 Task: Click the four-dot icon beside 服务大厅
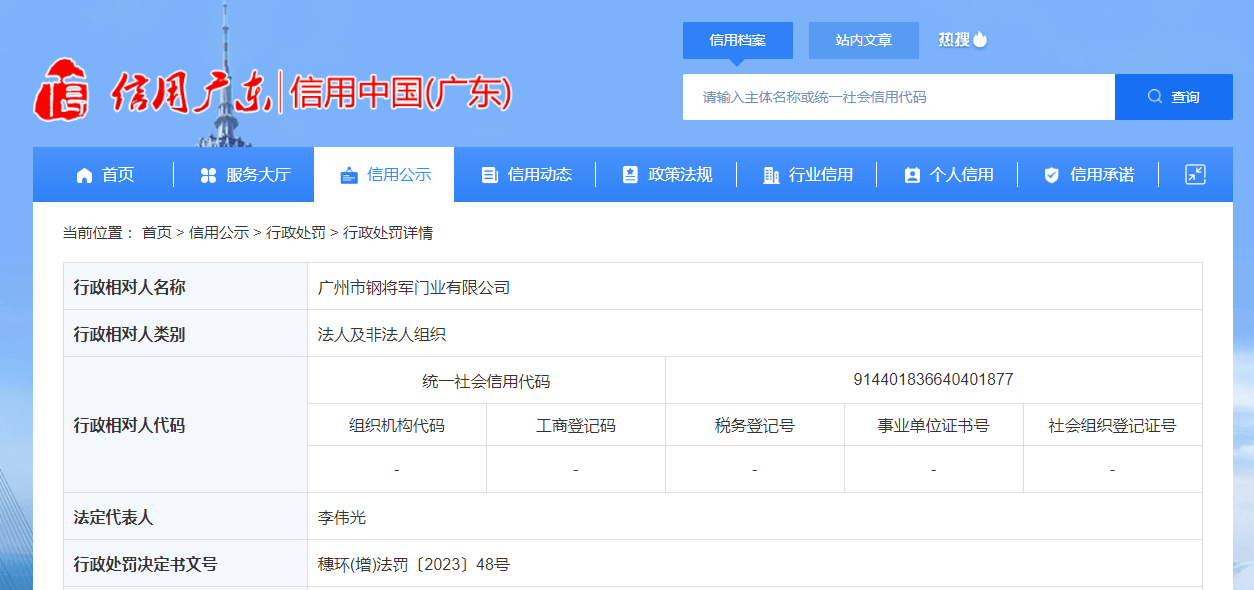(x=208, y=175)
